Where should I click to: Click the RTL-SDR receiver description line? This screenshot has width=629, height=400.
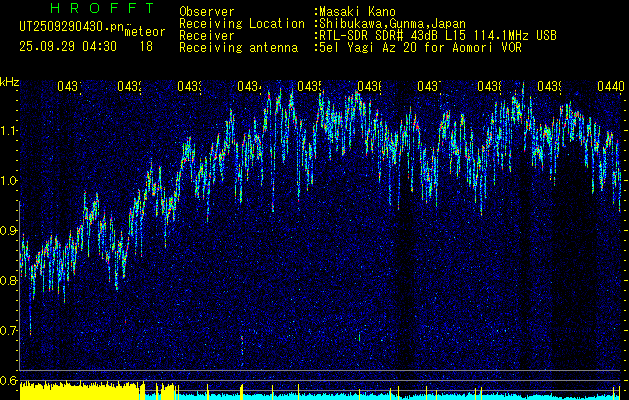click(x=437, y=35)
